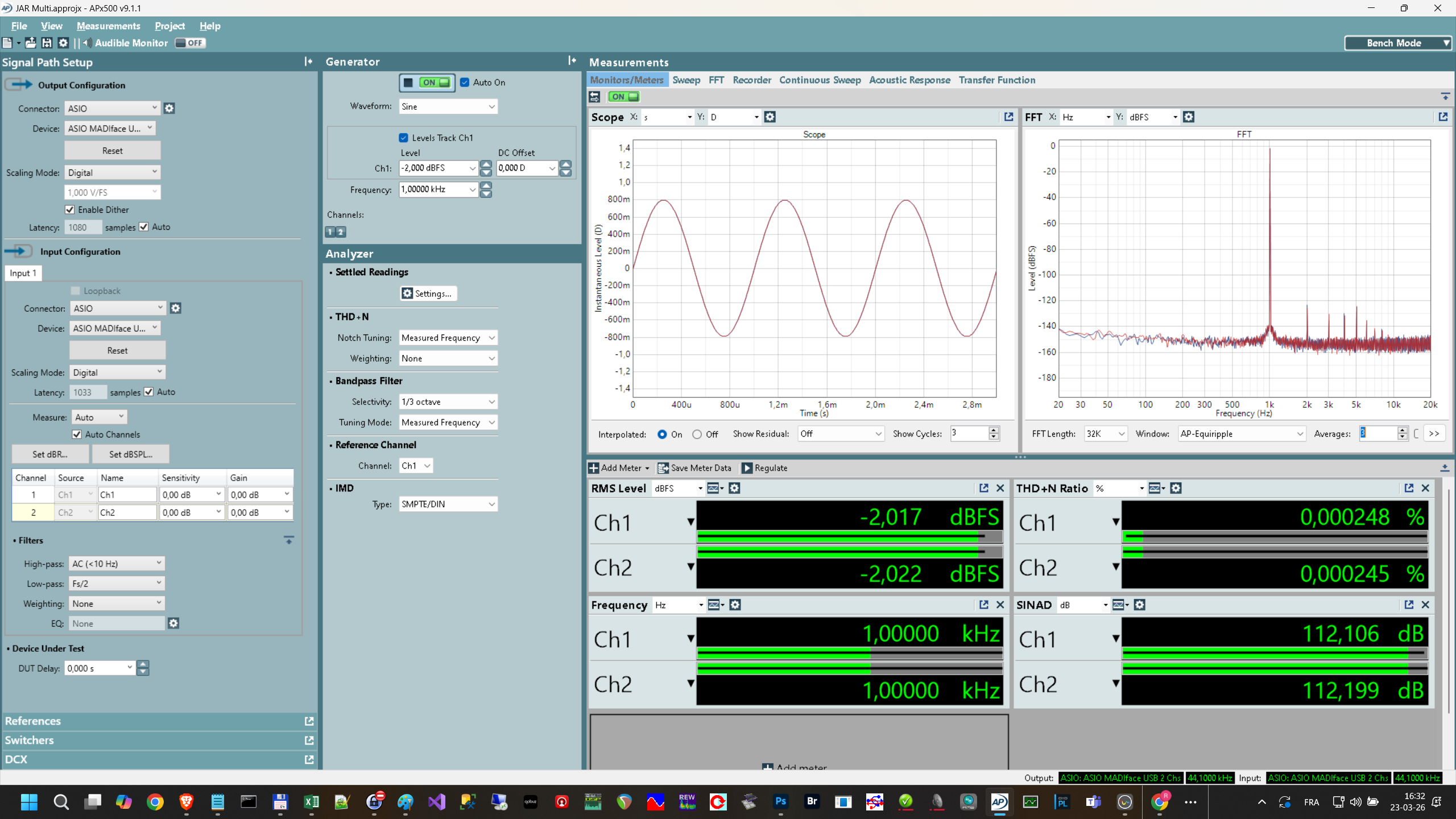
Task: Toggle Levels Track Ch1 checkbox
Action: click(x=404, y=138)
